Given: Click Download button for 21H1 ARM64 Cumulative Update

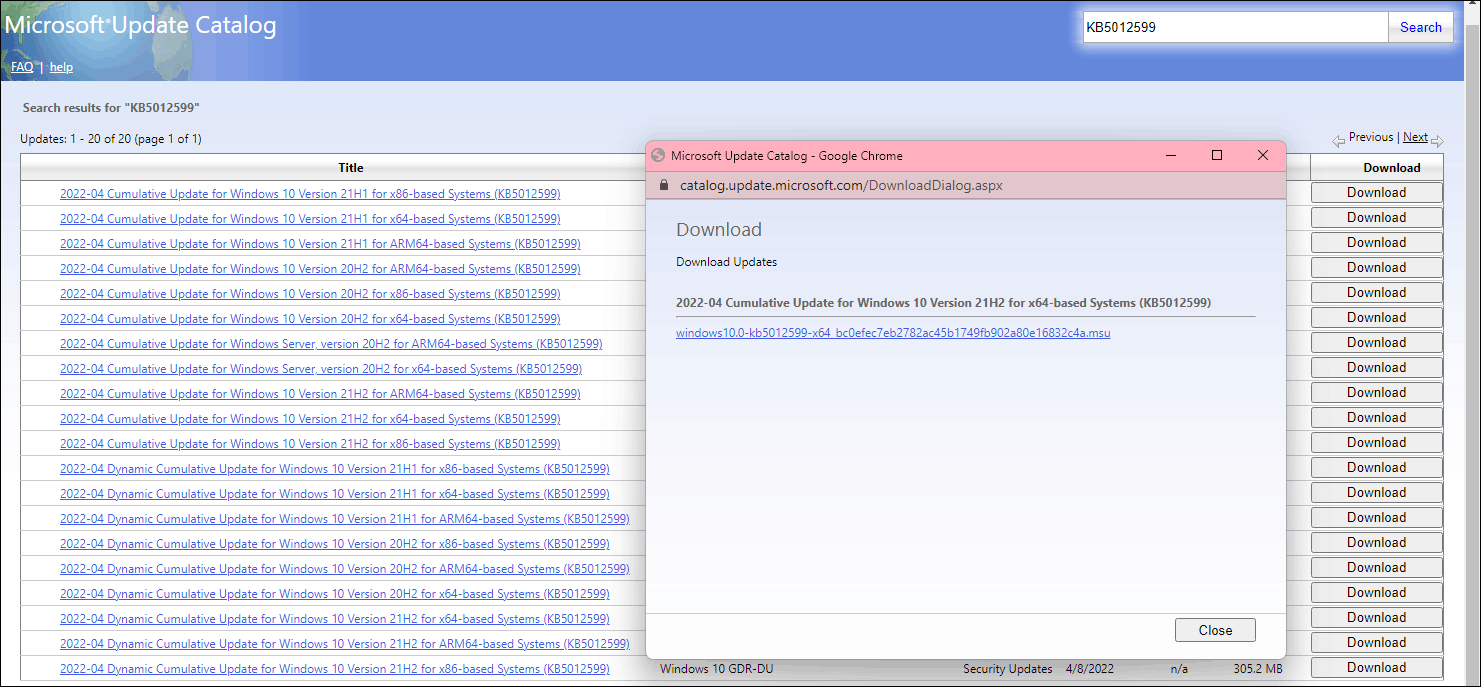Looking at the screenshot, I should 1376,243.
